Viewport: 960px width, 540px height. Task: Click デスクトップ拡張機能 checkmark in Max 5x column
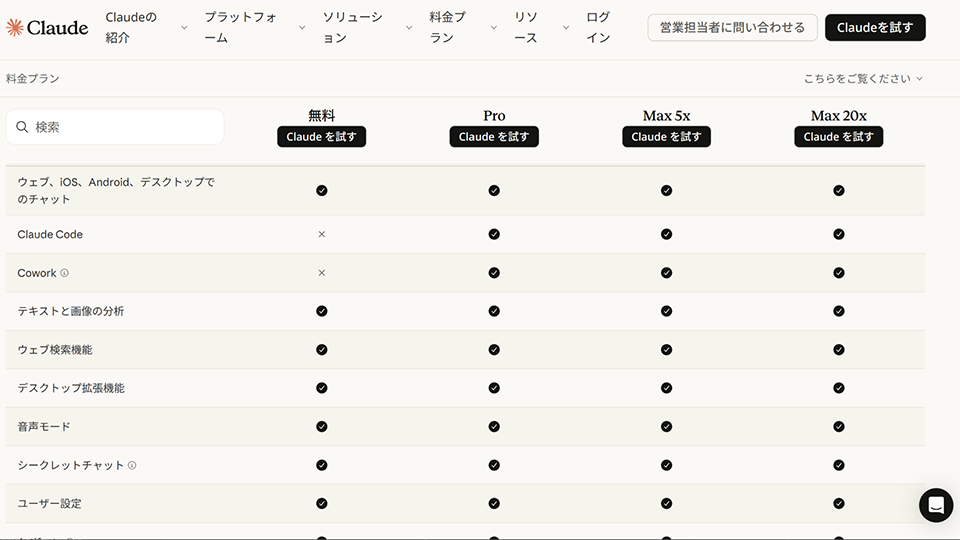[666, 388]
